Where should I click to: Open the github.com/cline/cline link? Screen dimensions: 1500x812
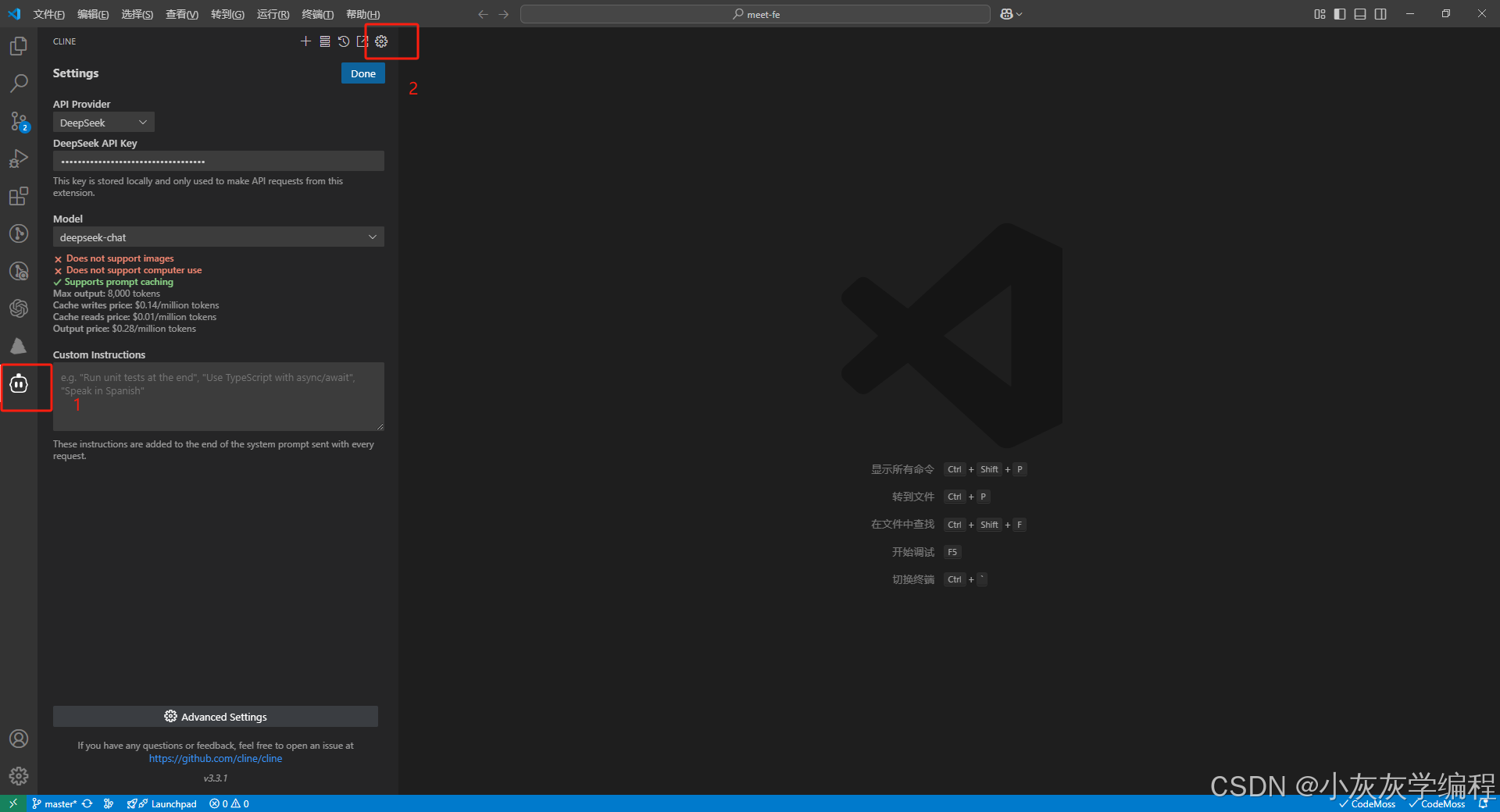pyautogui.click(x=216, y=758)
